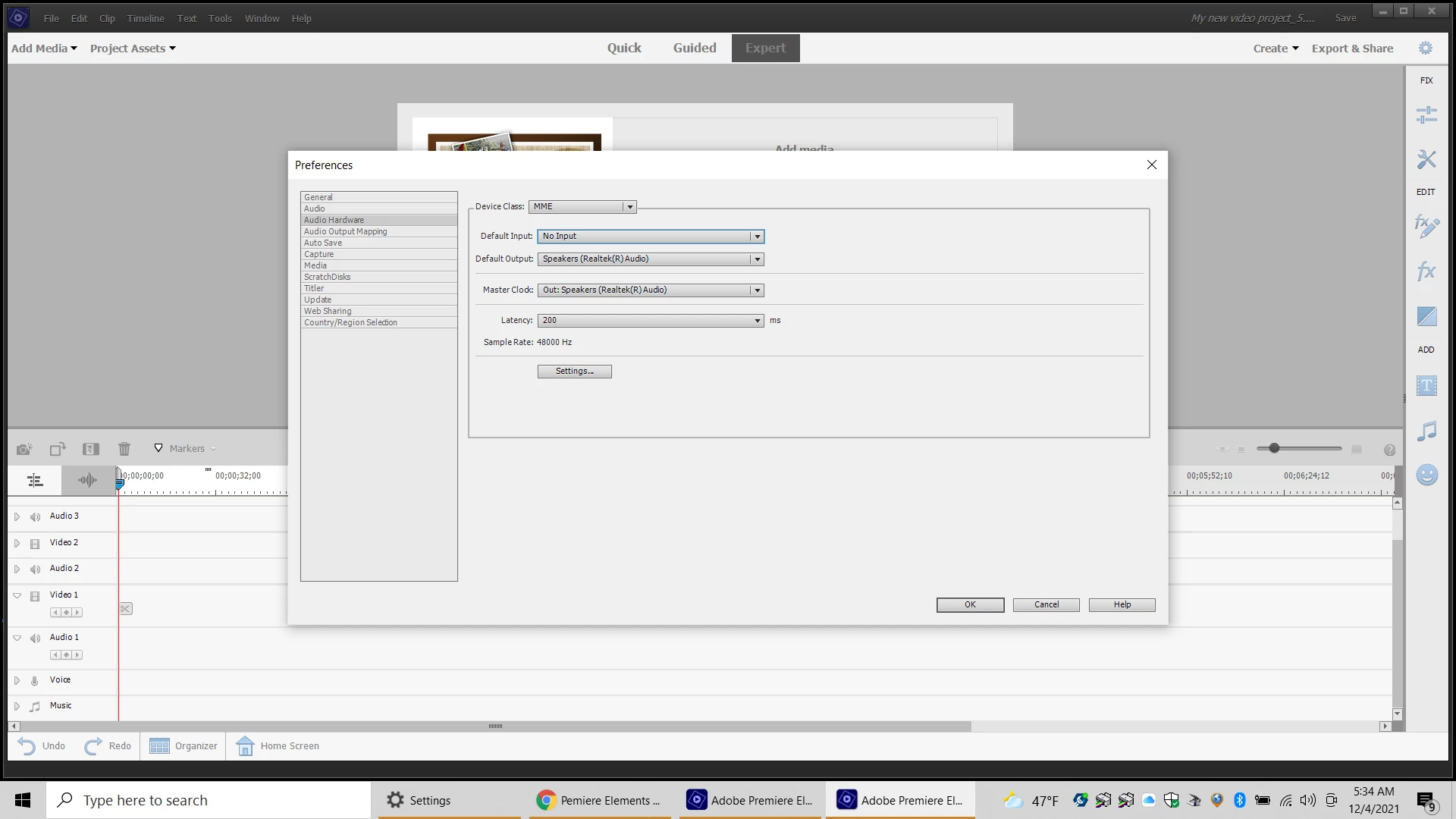1456x819 pixels.
Task: Open the Timeline menu
Action: point(145,18)
